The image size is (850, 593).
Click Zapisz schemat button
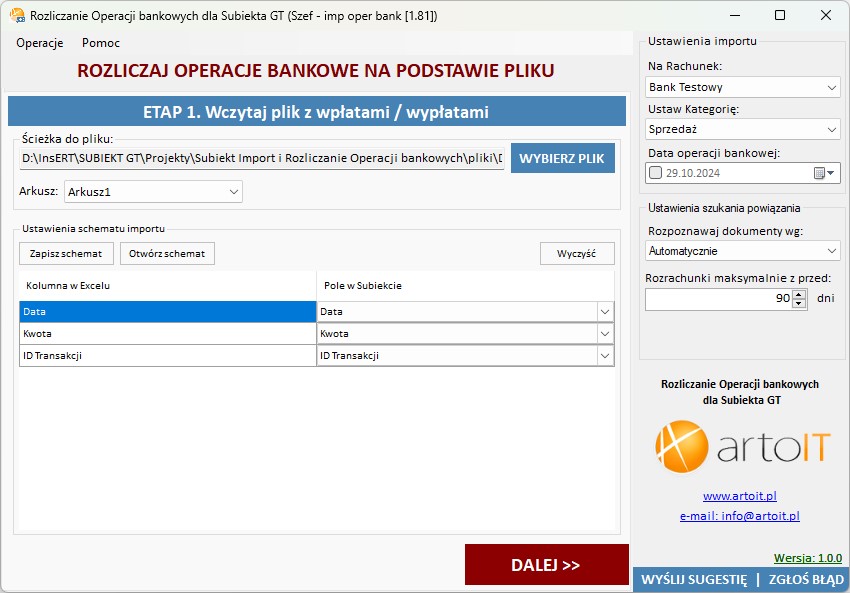click(x=67, y=253)
